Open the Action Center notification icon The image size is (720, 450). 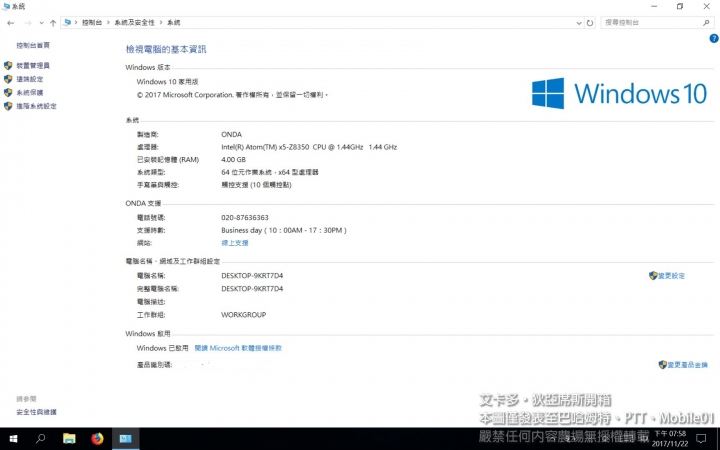tap(702, 439)
